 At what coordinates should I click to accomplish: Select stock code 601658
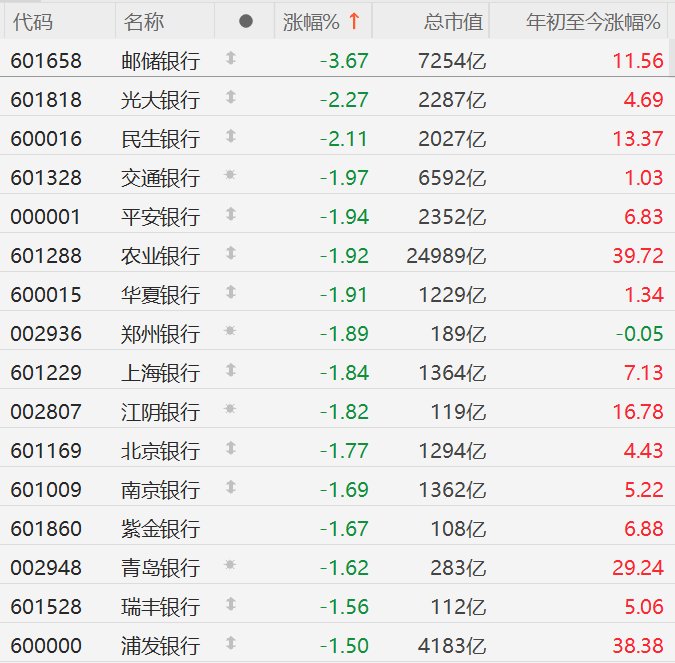pyautogui.click(x=46, y=61)
